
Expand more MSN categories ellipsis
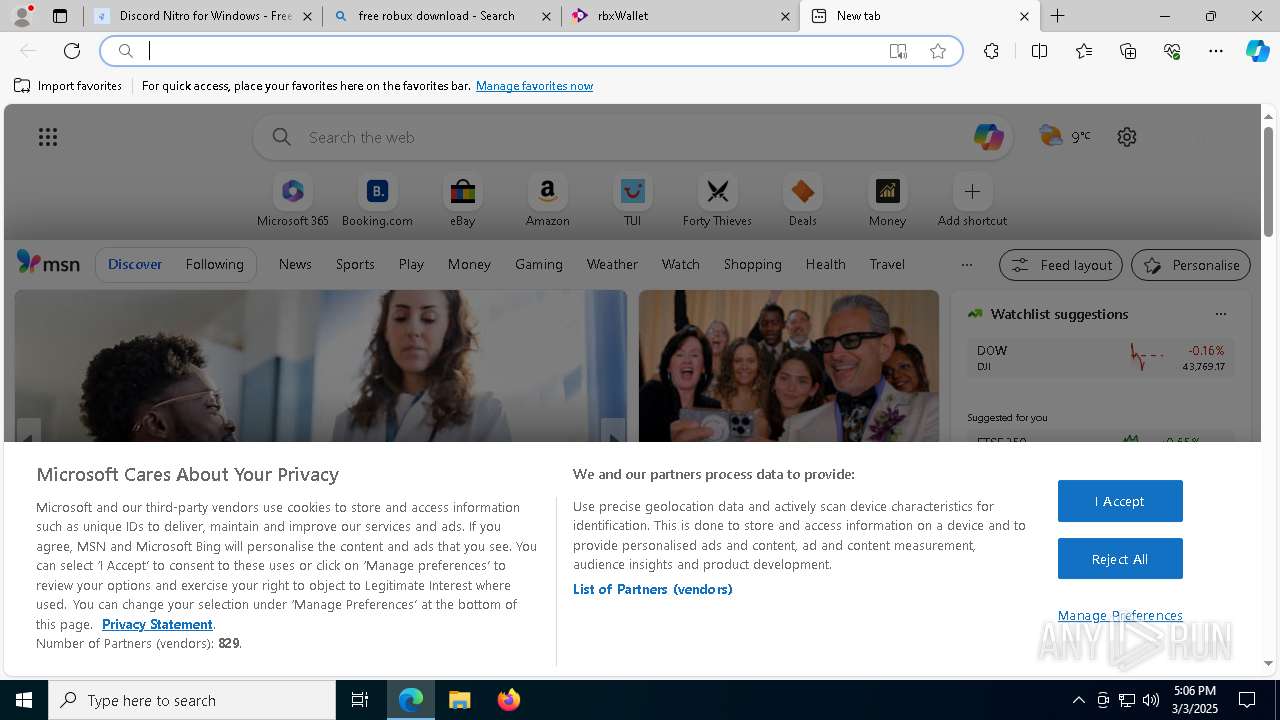(x=966, y=265)
